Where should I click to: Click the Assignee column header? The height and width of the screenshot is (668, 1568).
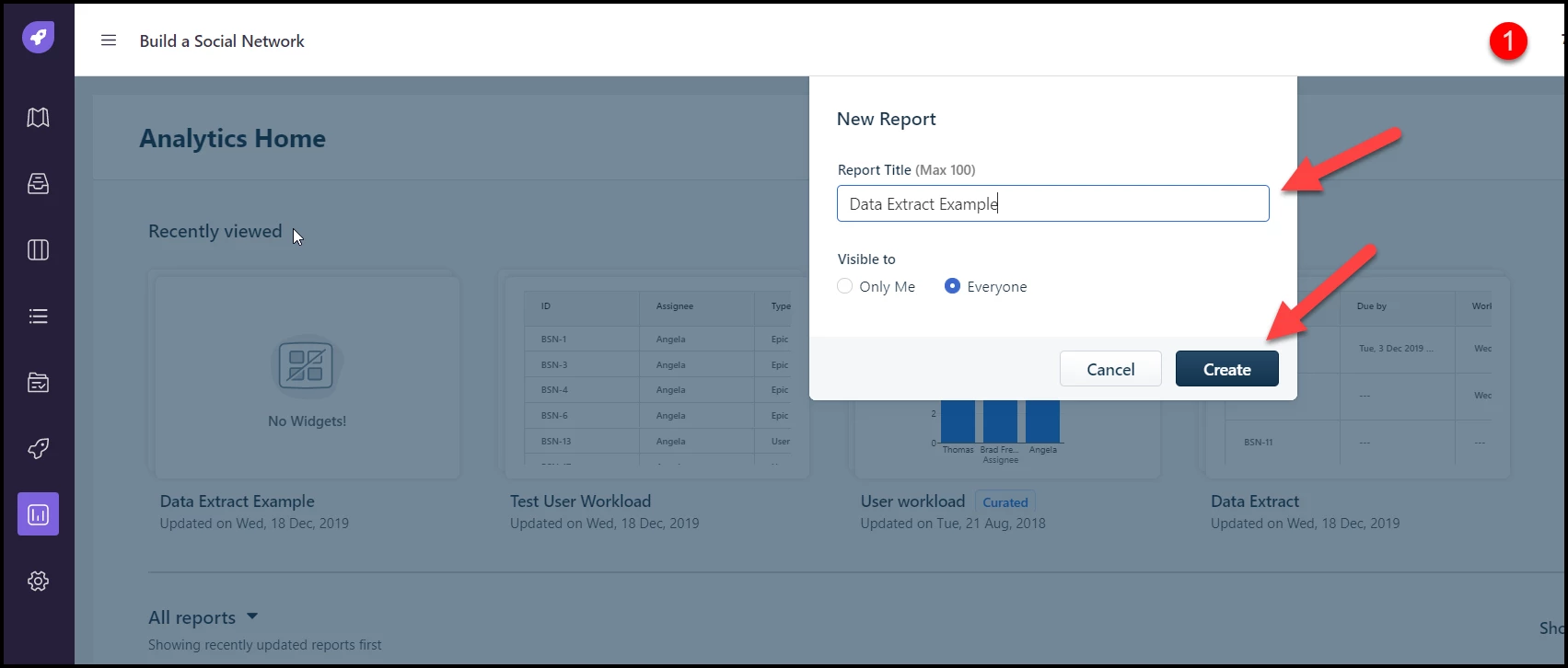point(675,306)
